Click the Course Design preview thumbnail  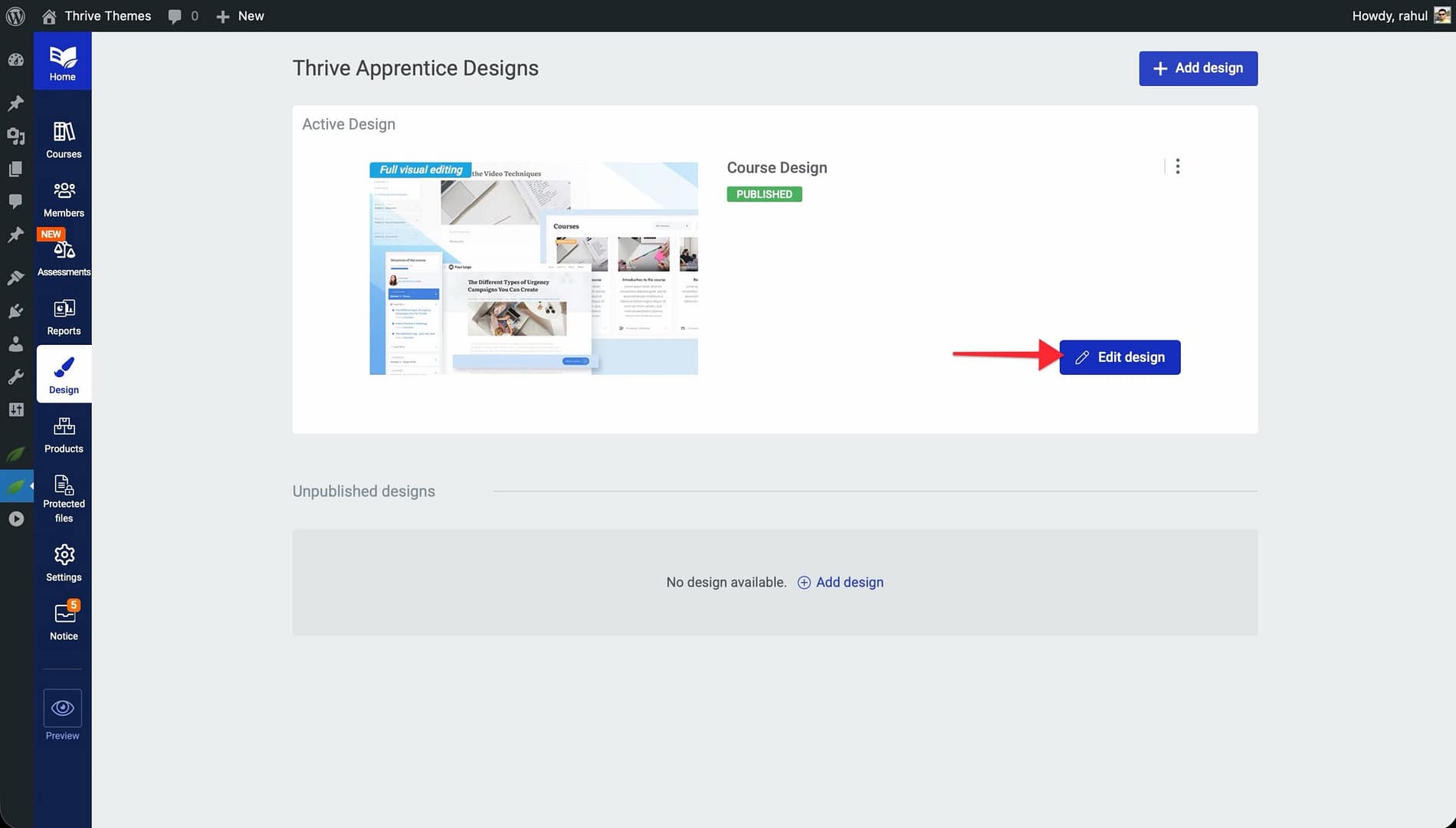533,268
